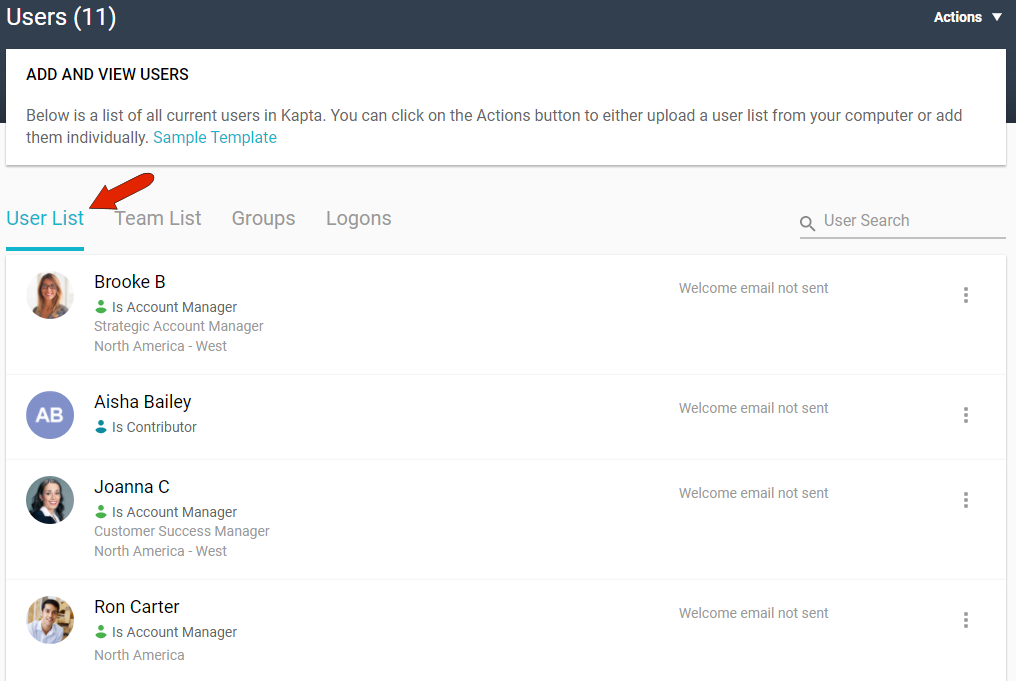
Task: Open the Logons tab
Action: click(358, 218)
